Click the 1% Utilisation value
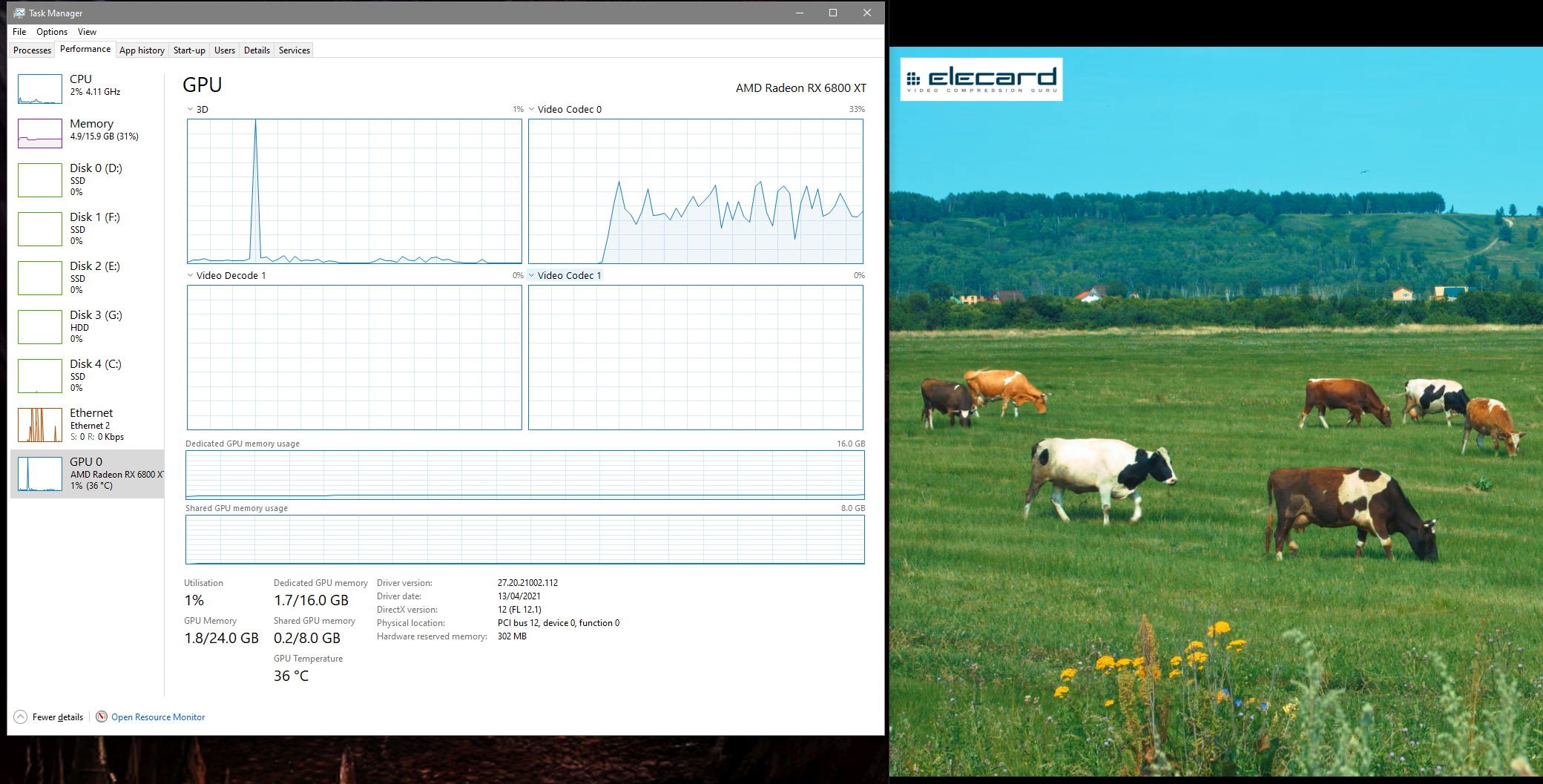The width and height of the screenshot is (1543, 784). click(x=194, y=600)
